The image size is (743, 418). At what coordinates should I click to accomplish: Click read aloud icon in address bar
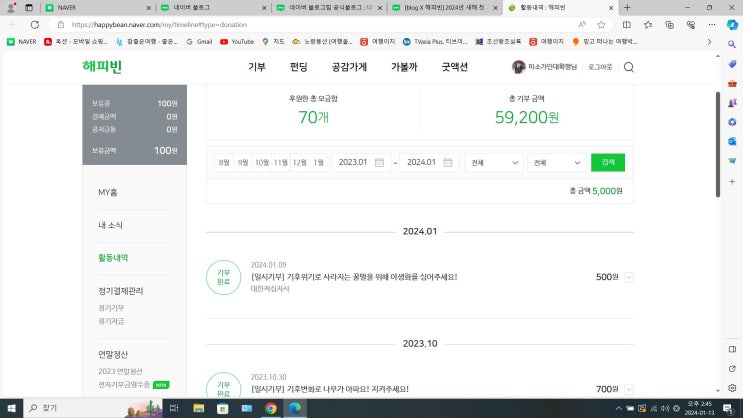tap(582, 25)
